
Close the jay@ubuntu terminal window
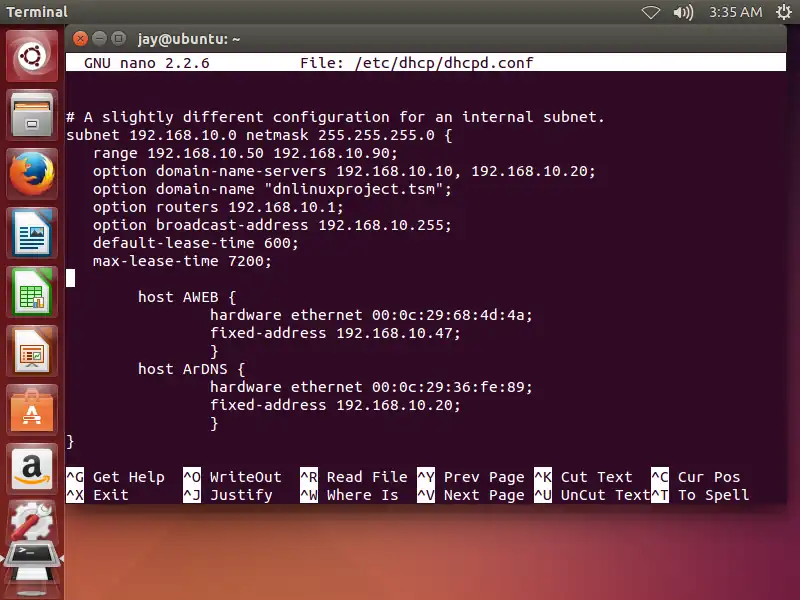click(81, 39)
